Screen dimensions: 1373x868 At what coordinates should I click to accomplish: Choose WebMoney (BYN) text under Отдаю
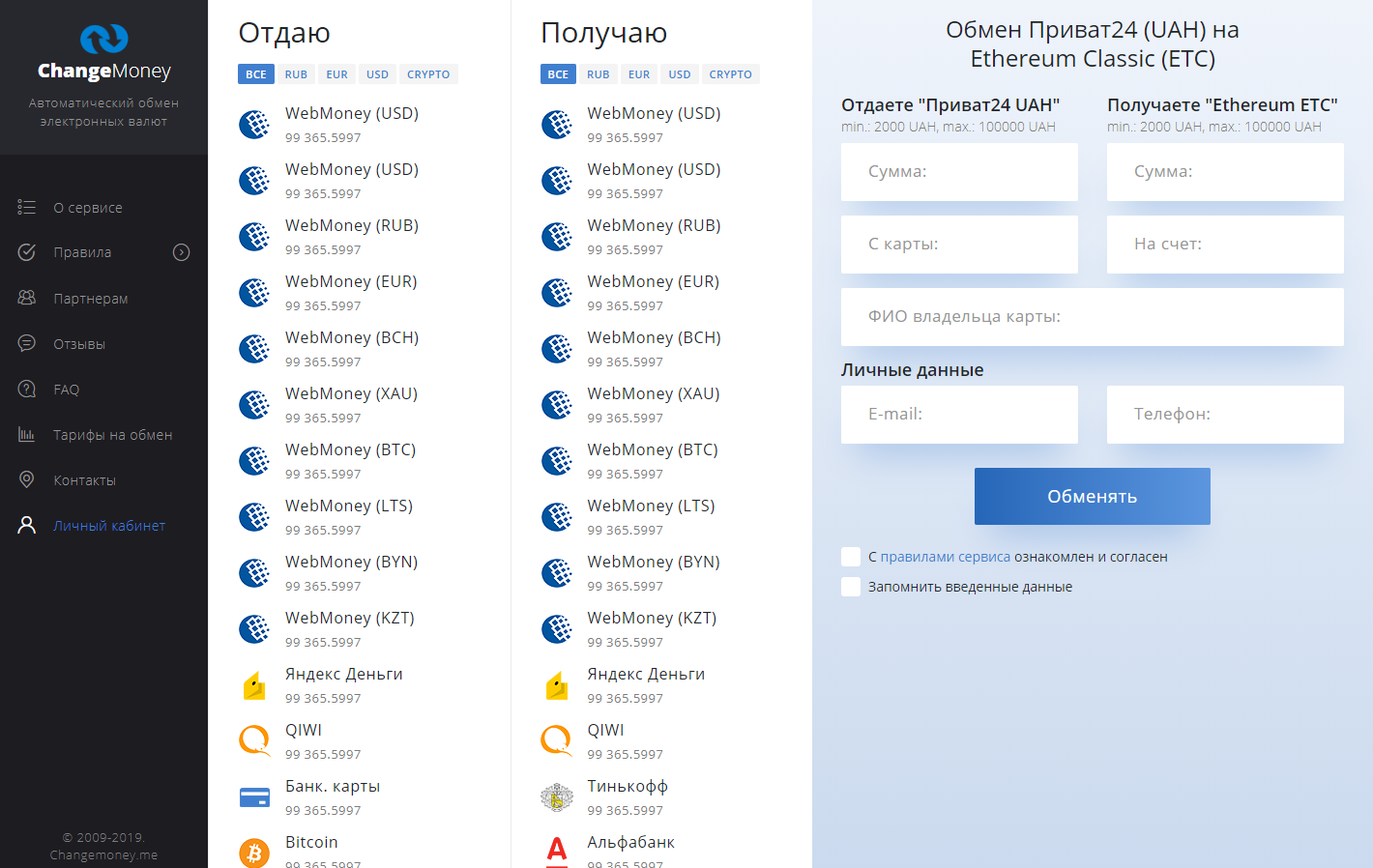[x=352, y=563]
